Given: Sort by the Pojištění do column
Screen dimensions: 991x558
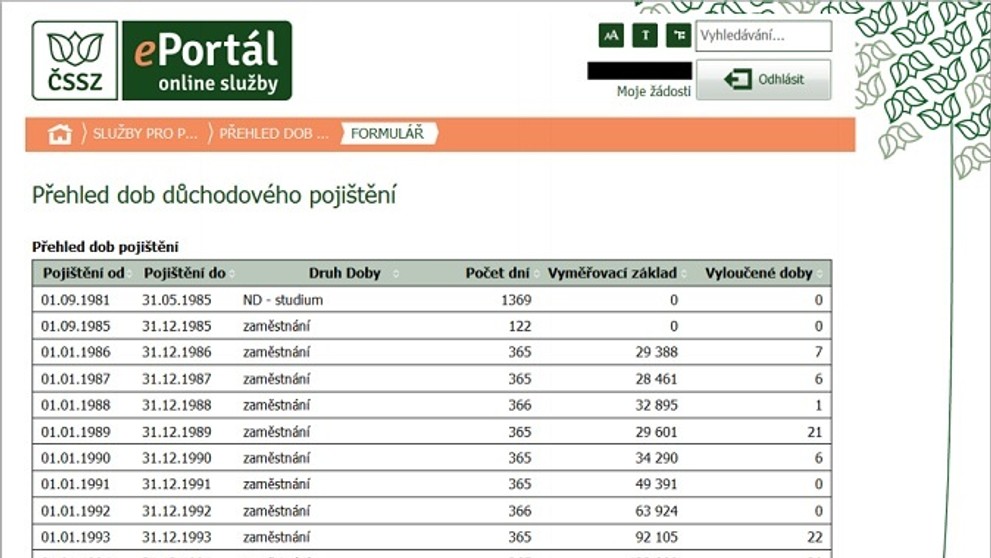Looking at the screenshot, I should [x=185, y=273].
